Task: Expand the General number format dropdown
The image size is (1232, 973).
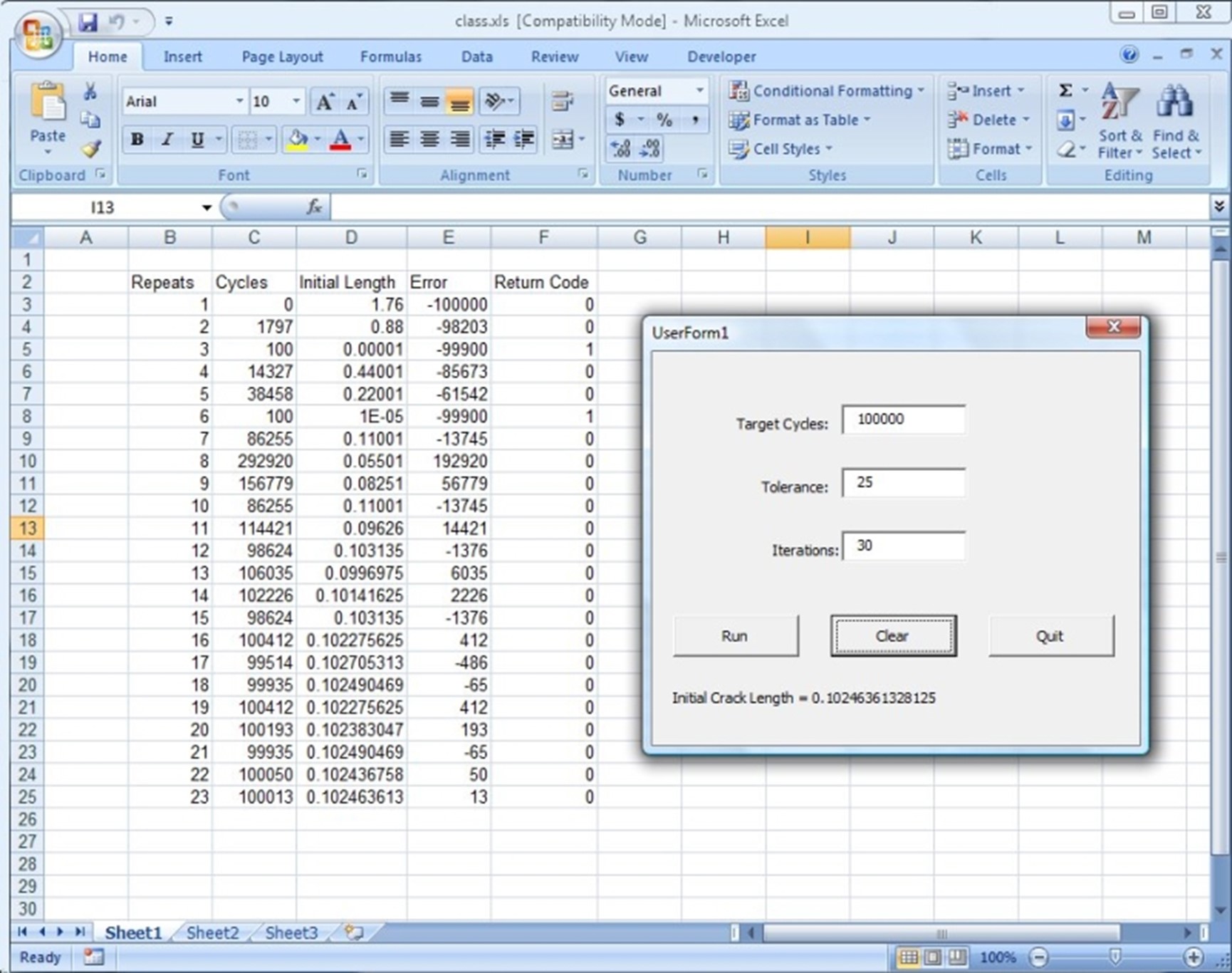Action: click(x=699, y=90)
